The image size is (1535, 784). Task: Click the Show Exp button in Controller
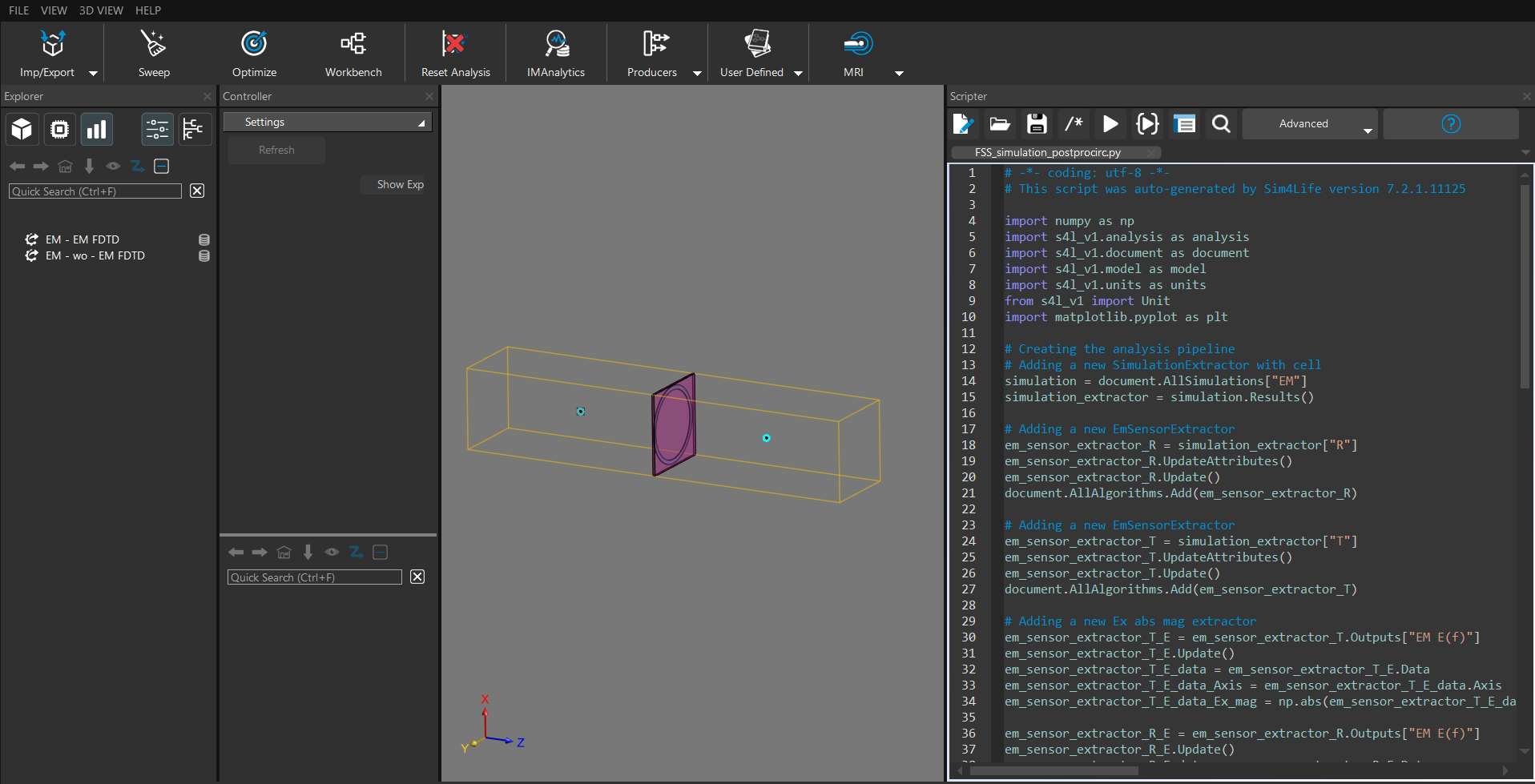[400, 184]
